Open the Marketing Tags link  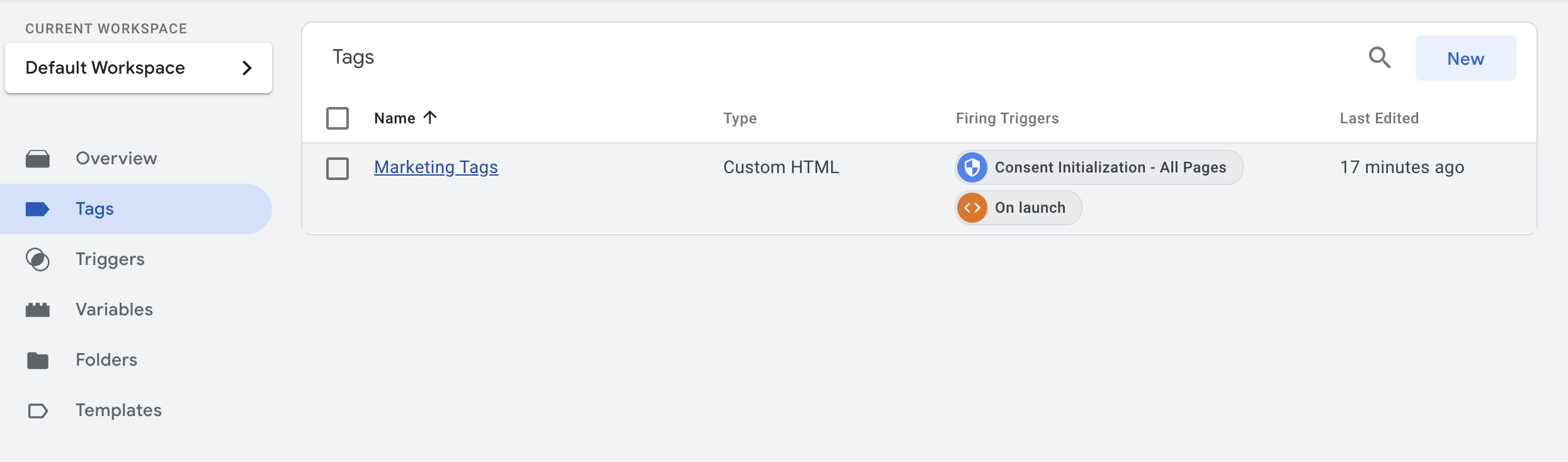436,167
